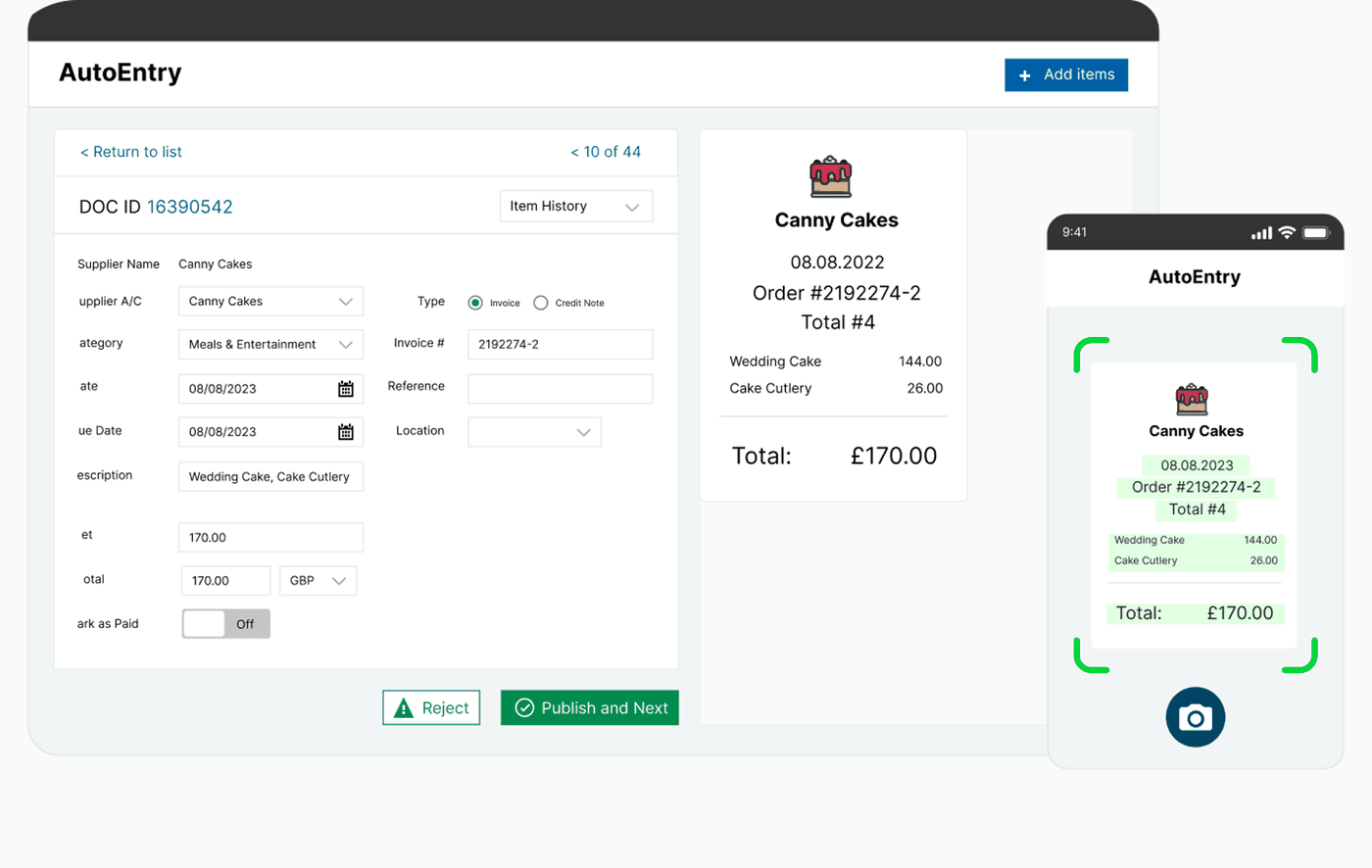The height and width of the screenshot is (868, 1372).
Task: Open DOC ID 16390542 link
Action: (190, 207)
